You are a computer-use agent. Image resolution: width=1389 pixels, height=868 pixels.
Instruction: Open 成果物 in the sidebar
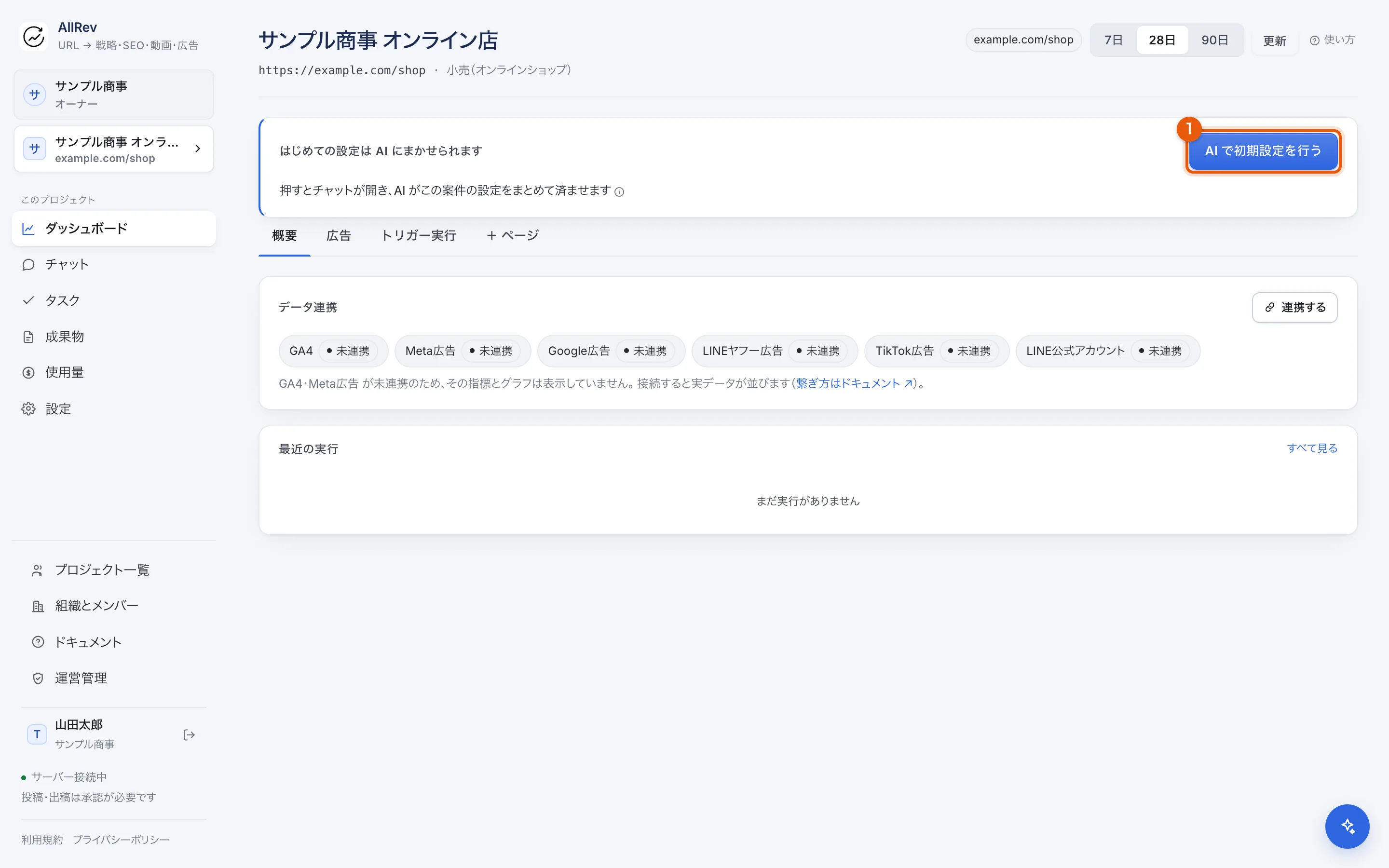pos(114,337)
